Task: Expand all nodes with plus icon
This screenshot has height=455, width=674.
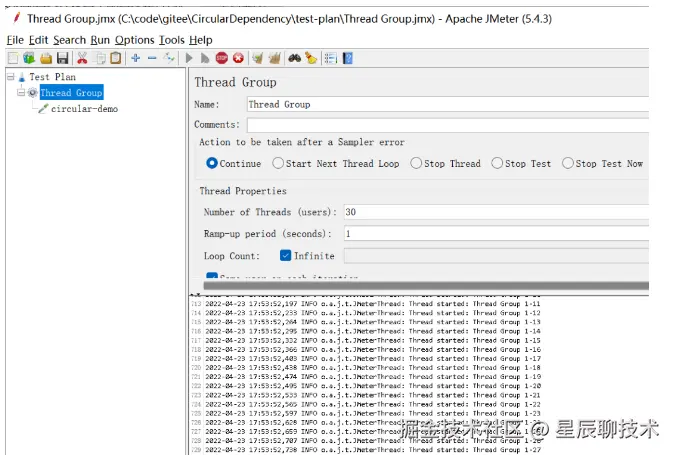Action: click(136, 58)
